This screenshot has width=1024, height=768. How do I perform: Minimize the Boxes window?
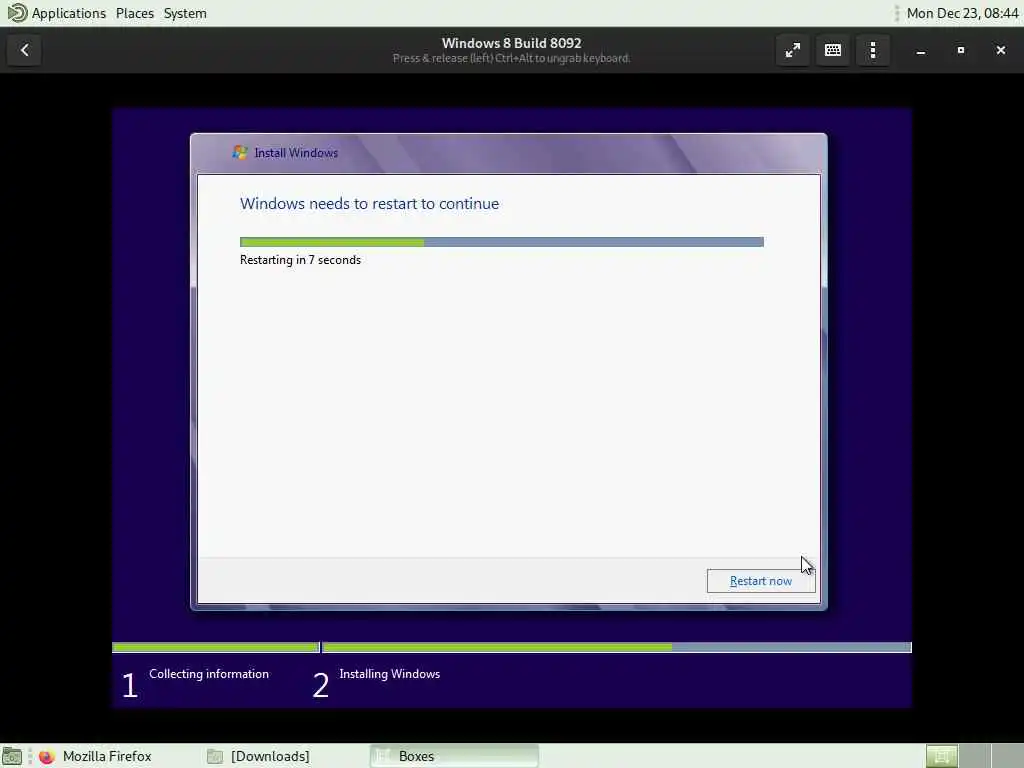(x=921, y=50)
